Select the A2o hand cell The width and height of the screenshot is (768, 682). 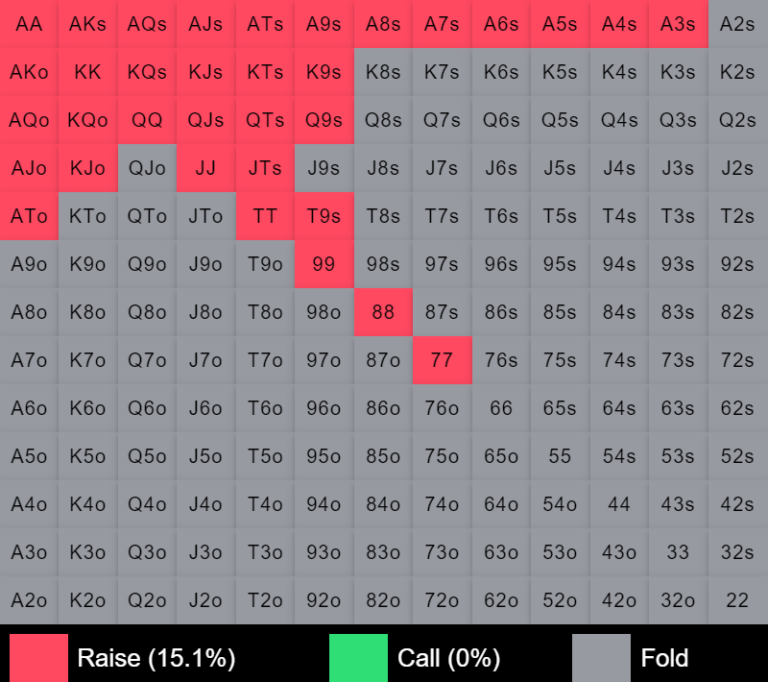point(29,600)
